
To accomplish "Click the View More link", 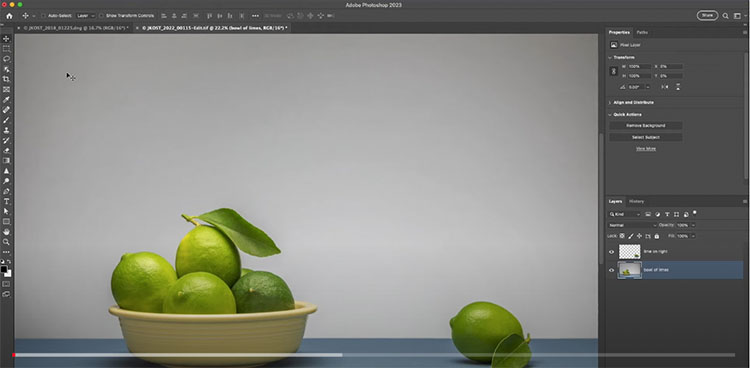I will point(646,149).
